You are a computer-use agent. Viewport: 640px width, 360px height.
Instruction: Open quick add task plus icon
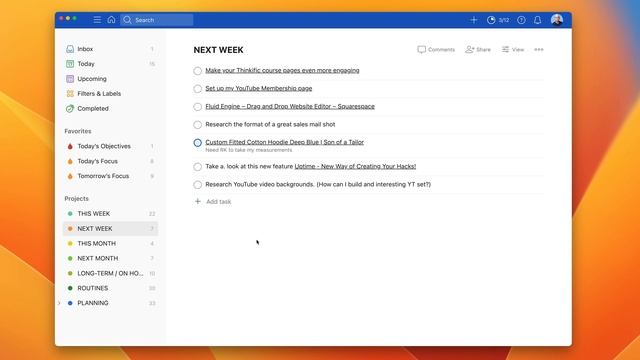coord(473,20)
